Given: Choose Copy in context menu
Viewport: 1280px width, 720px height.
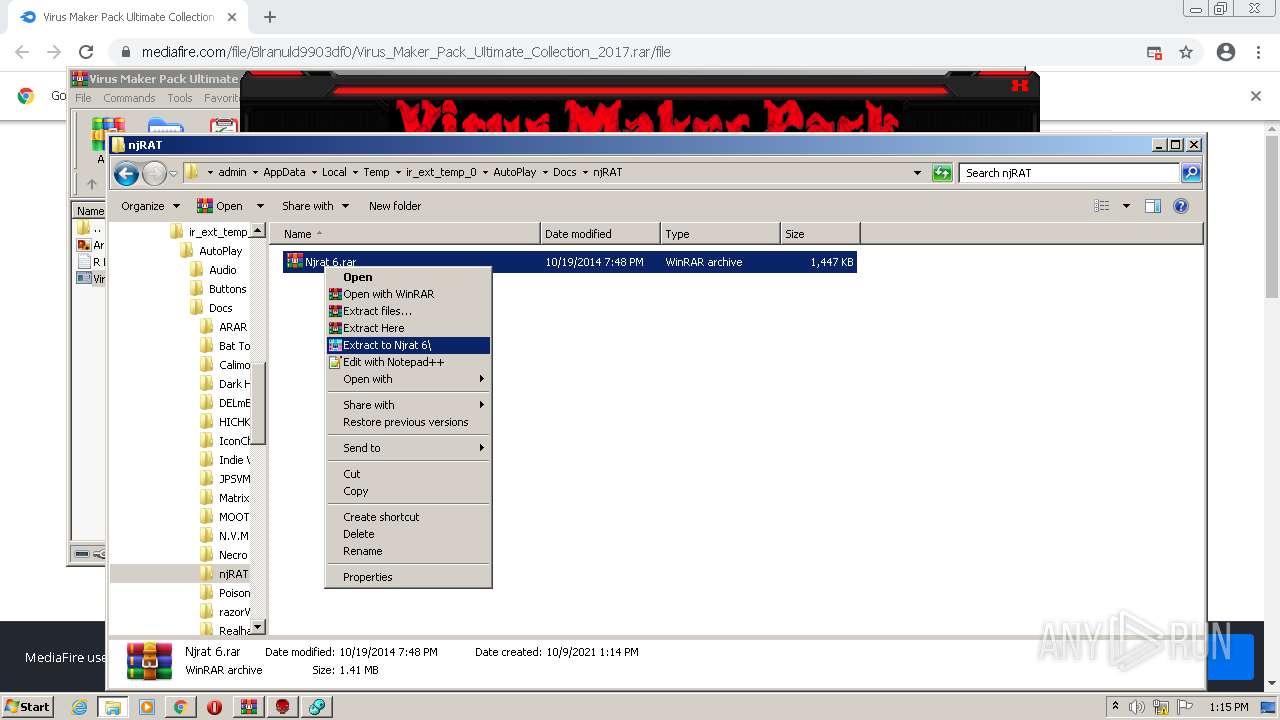Looking at the screenshot, I should click(x=408, y=491).
